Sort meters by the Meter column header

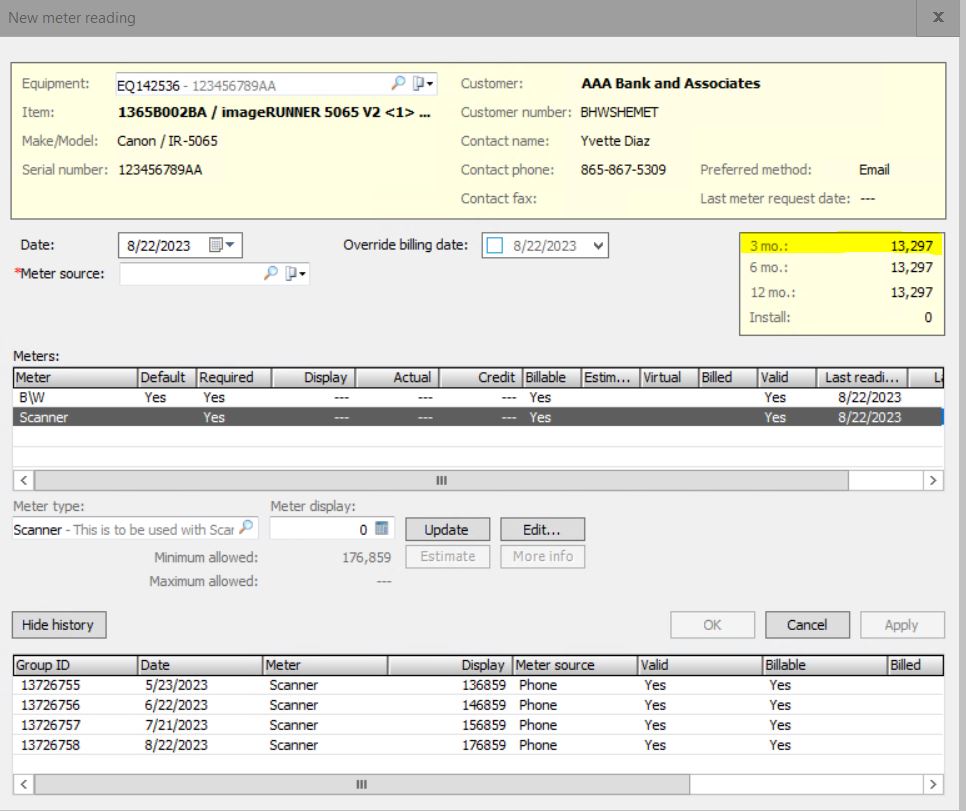click(x=75, y=377)
